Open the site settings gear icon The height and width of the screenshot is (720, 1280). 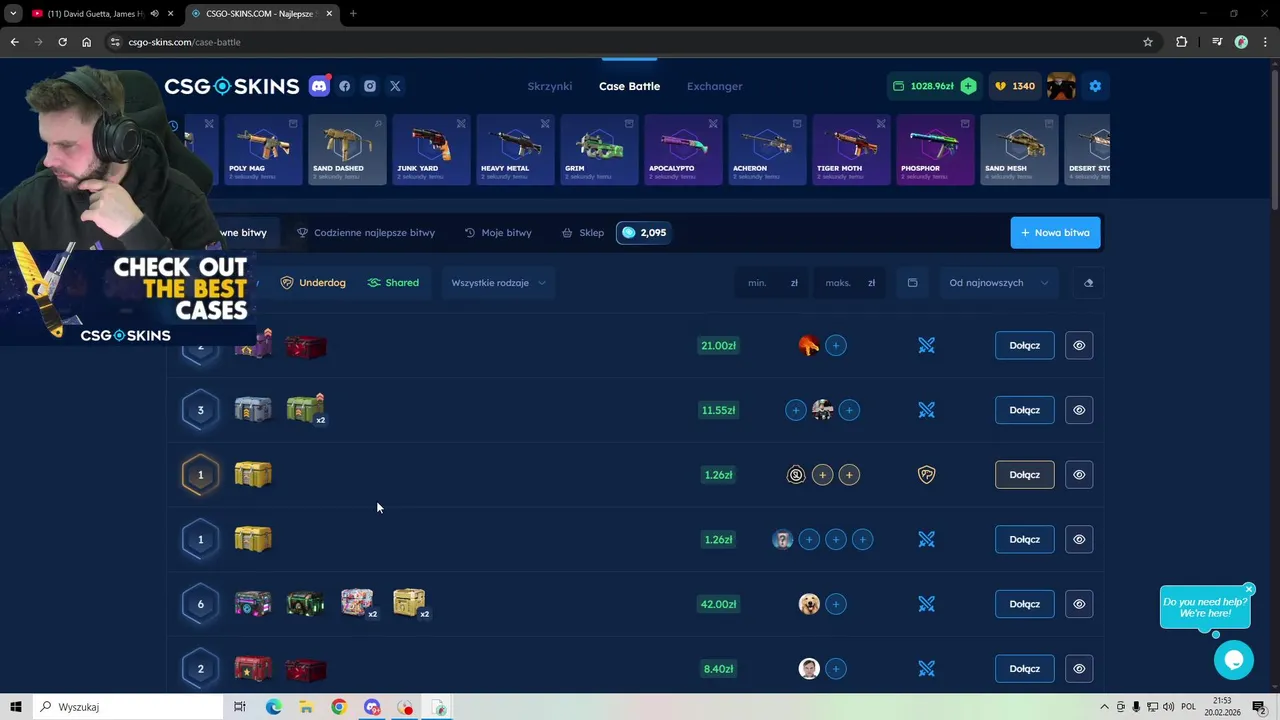pos(1095,86)
